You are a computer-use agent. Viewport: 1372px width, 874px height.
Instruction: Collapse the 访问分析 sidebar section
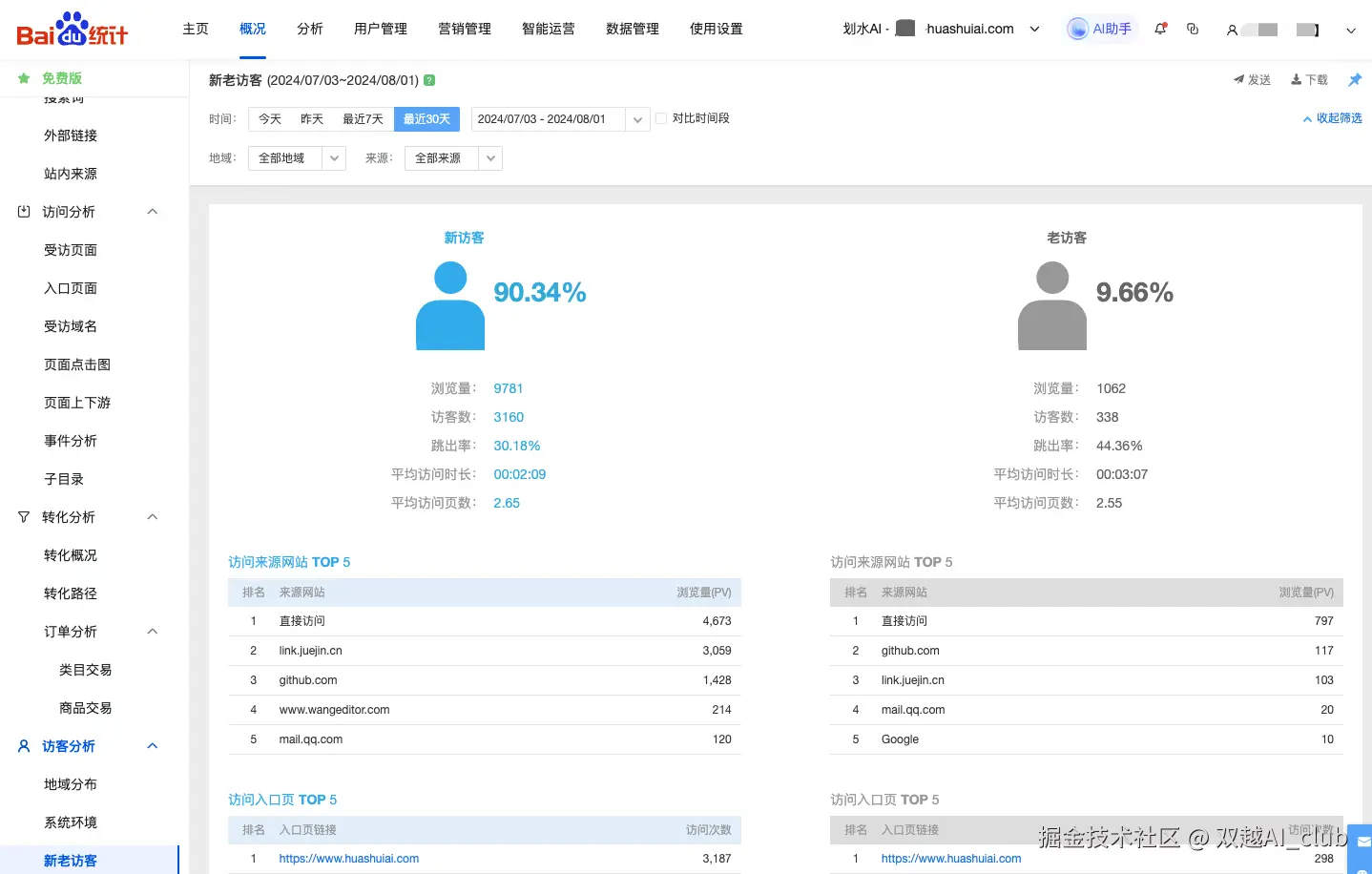(152, 212)
